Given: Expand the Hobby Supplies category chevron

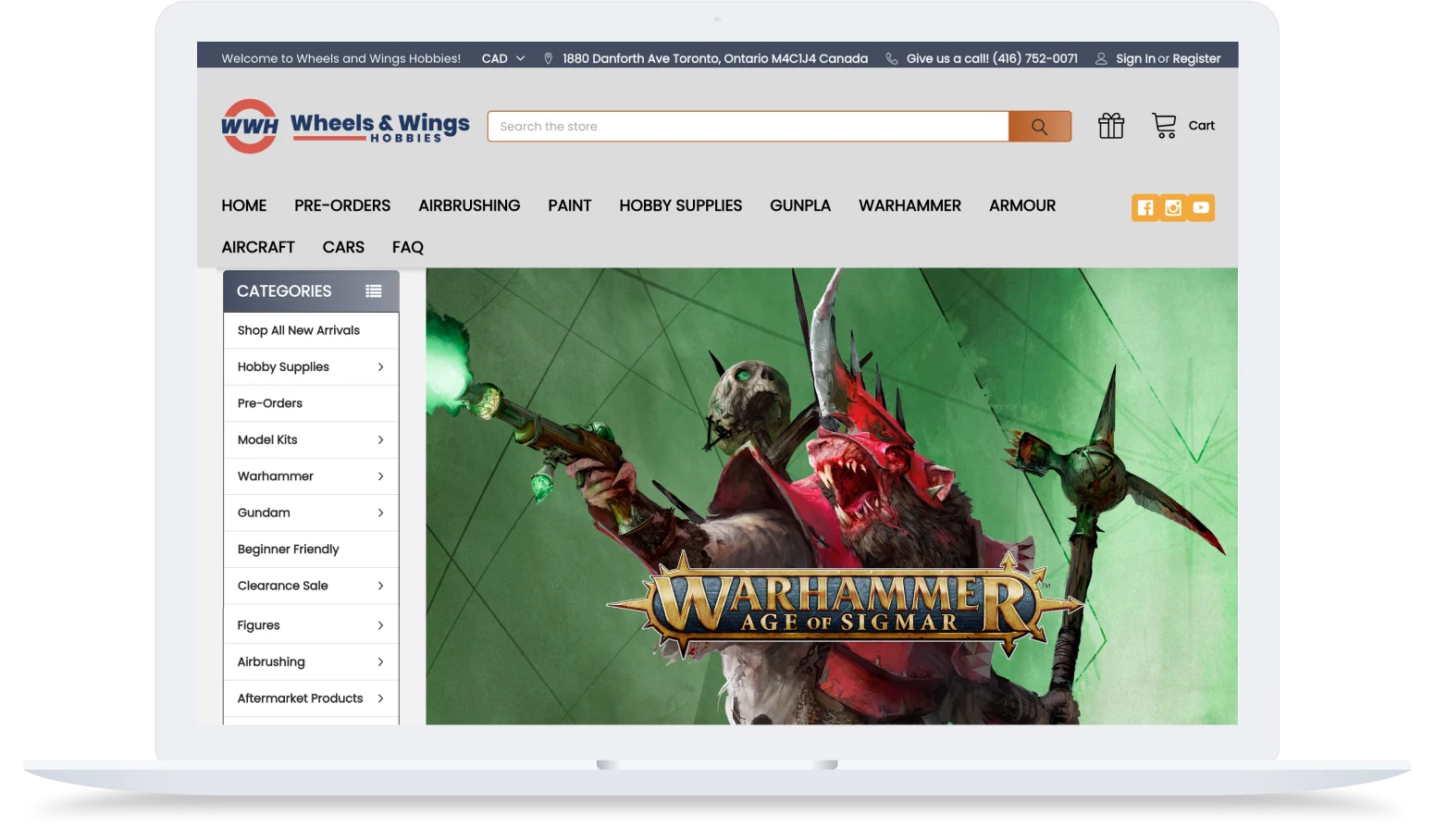Looking at the screenshot, I should pos(380,367).
